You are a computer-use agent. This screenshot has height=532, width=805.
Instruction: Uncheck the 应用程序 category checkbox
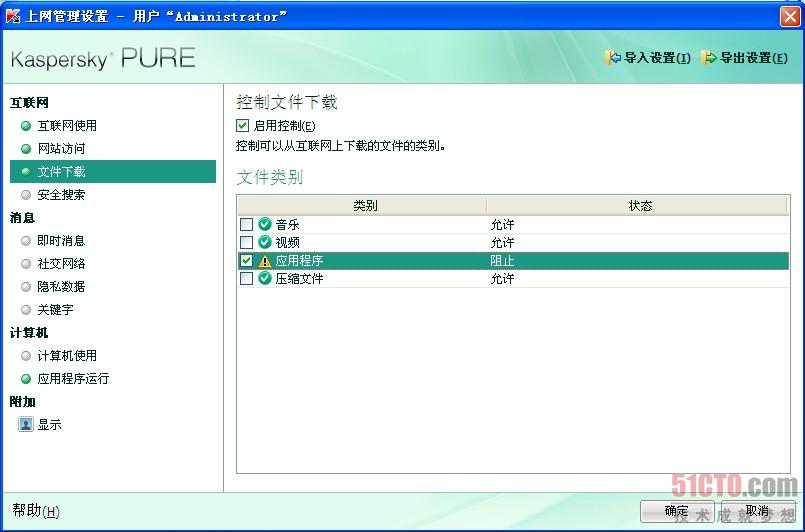246,260
